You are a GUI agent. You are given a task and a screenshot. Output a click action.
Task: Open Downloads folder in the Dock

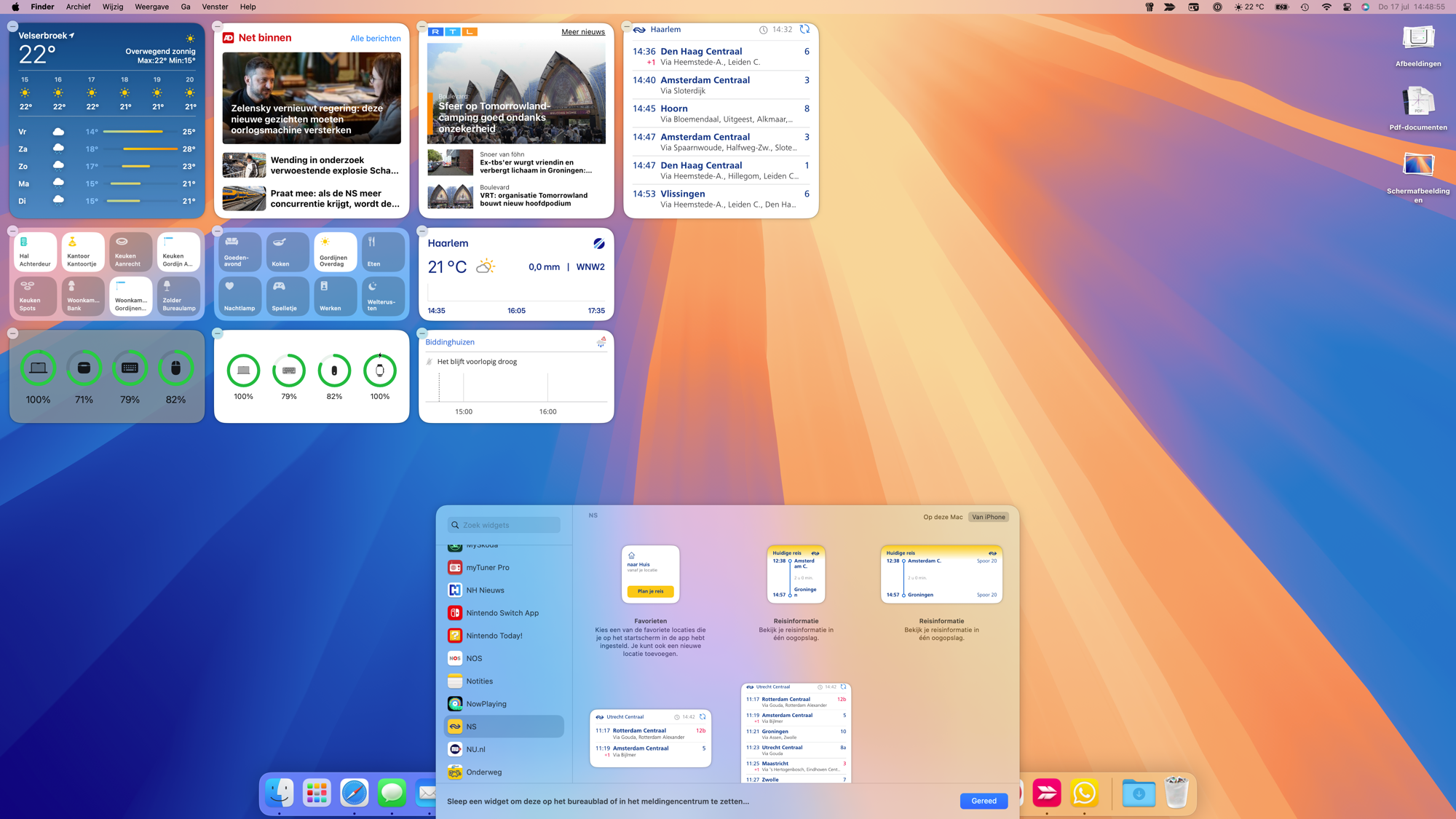[1139, 793]
